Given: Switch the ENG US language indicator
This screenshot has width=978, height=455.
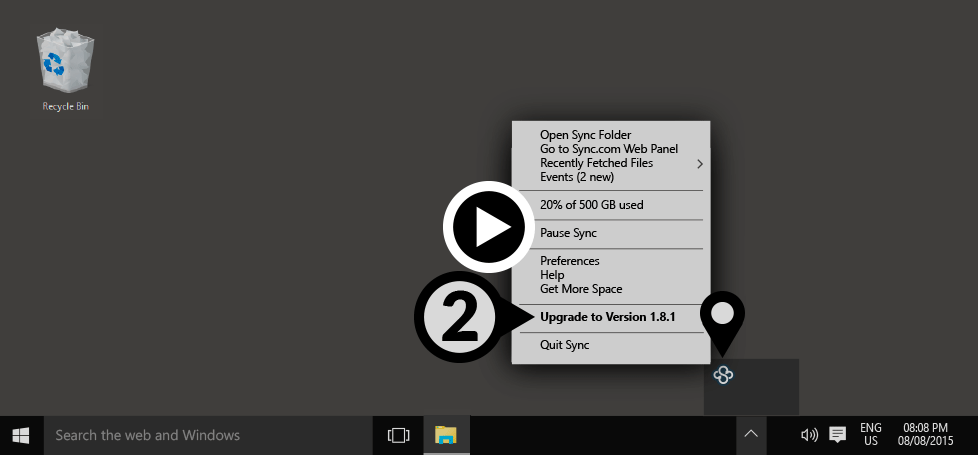Looking at the screenshot, I should pyautogui.click(x=871, y=435).
